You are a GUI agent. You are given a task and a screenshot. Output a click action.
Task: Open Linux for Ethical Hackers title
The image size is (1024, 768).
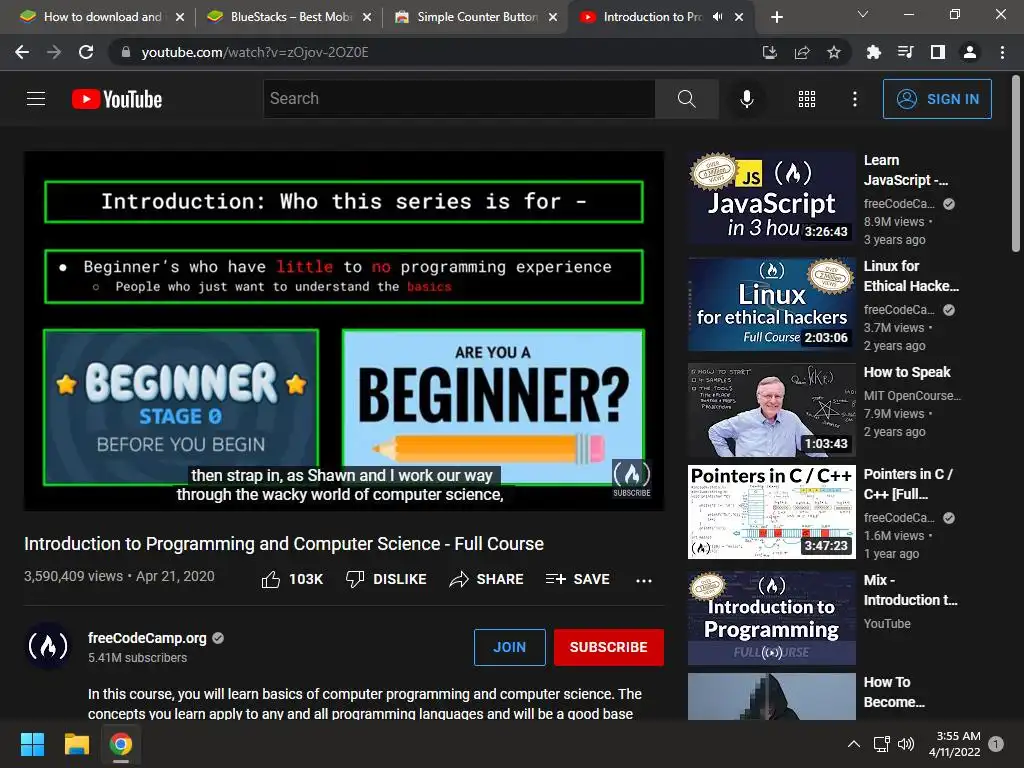pos(911,276)
